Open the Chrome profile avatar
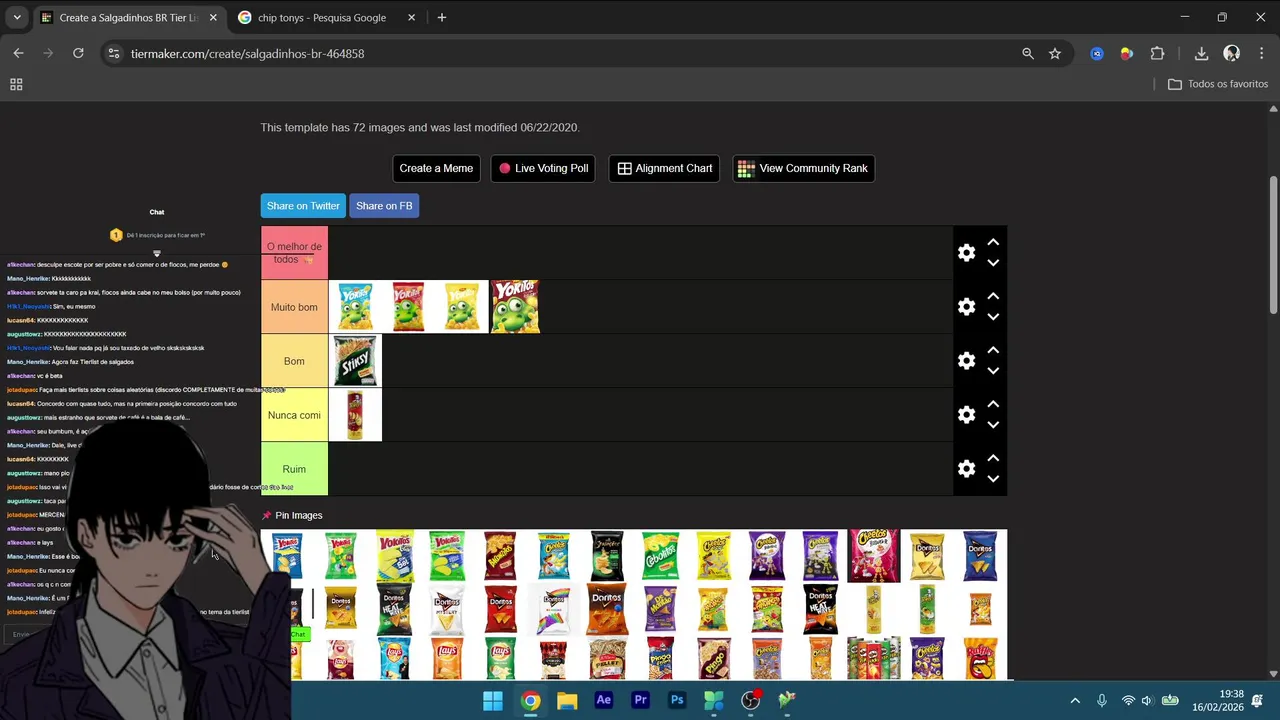This screenshot has width=1280, height=720. coord(1232,53)
